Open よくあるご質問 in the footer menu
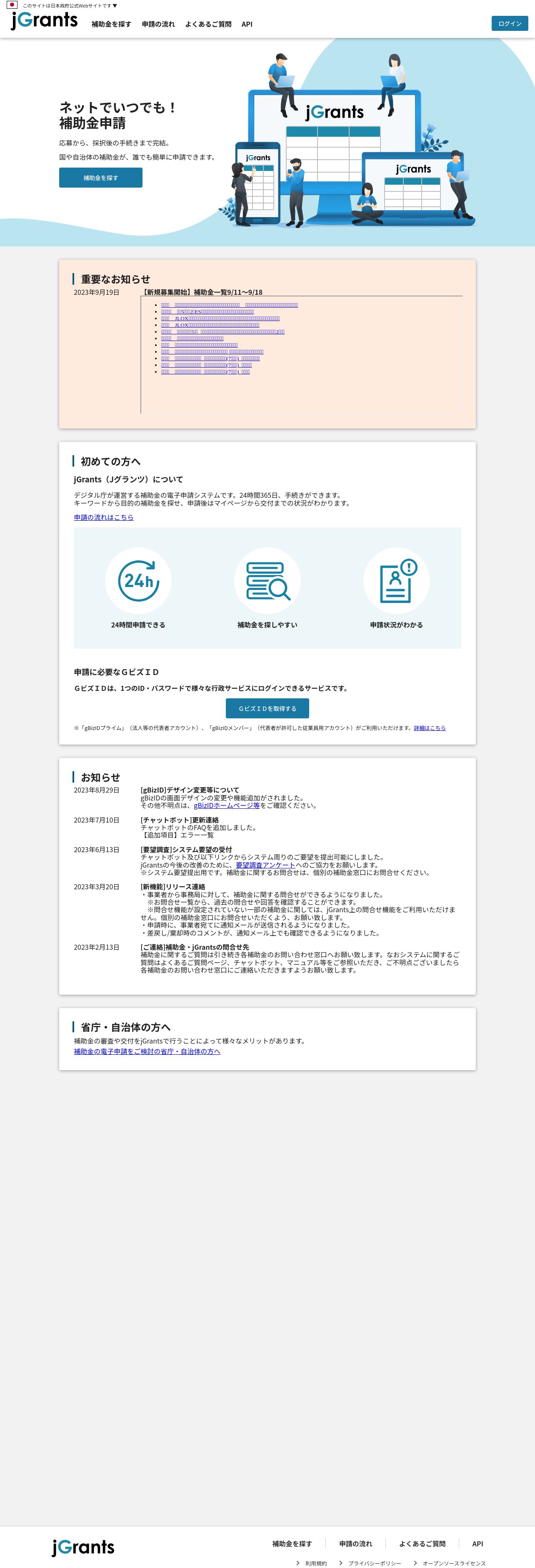This screenshot has width=535, height=1568. pos(422,1544)
